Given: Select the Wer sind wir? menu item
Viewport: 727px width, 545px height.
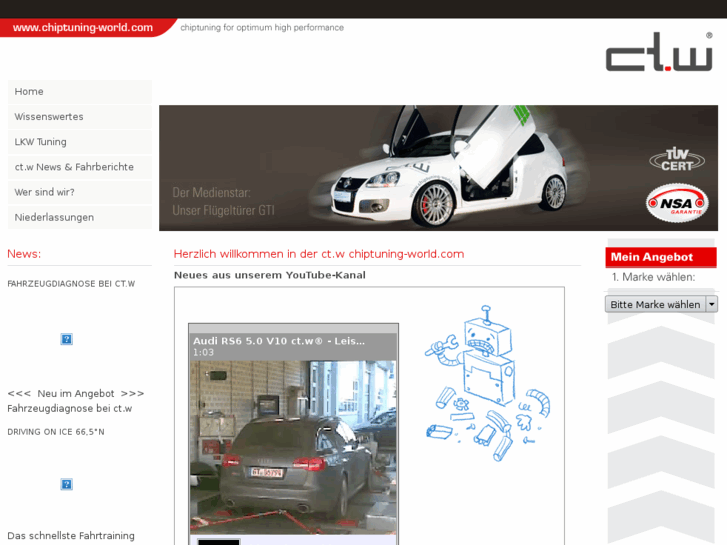Looking at the screenshot, I should point(80,192).
